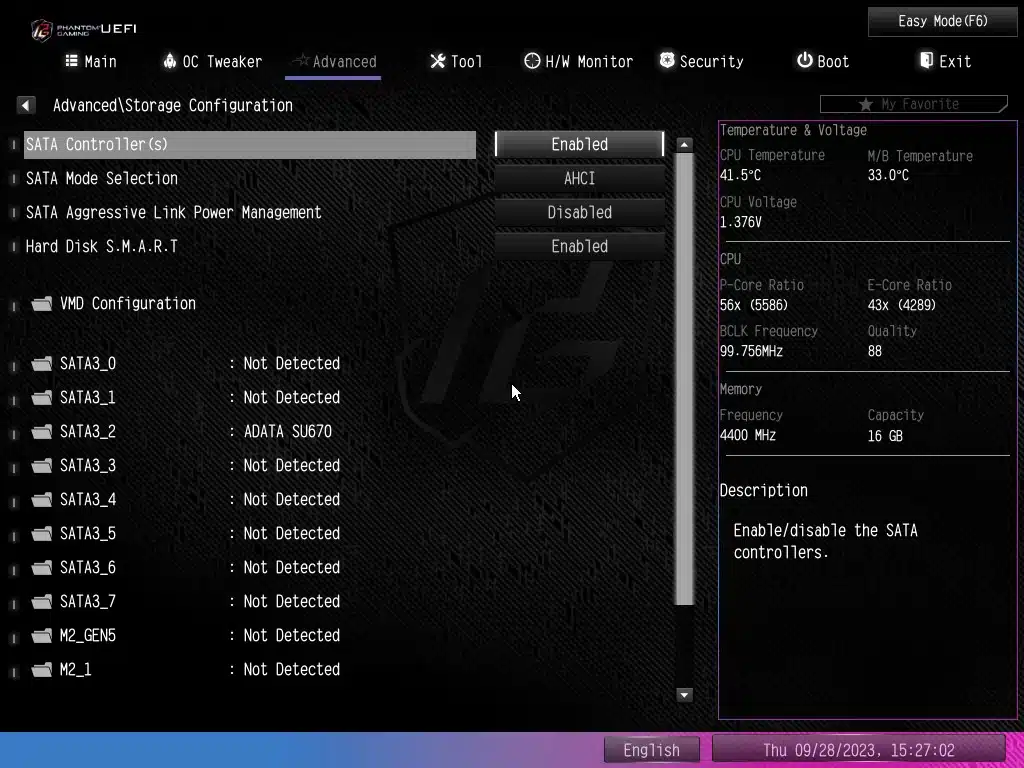Open the Security tab
The height and width of the screenshot is (768, 1024).
701,62
